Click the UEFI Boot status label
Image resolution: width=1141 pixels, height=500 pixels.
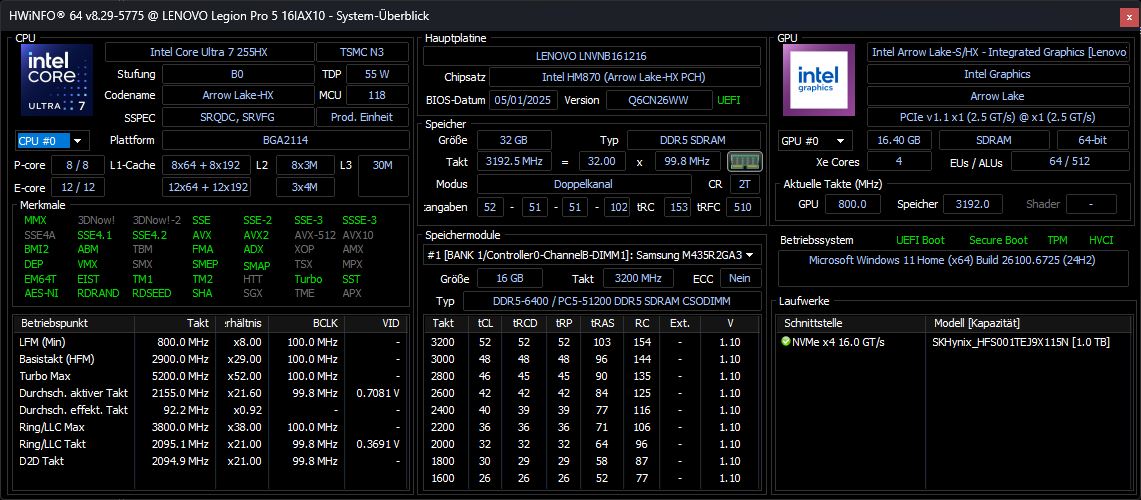pyautogui.click(x=919, y=240)
